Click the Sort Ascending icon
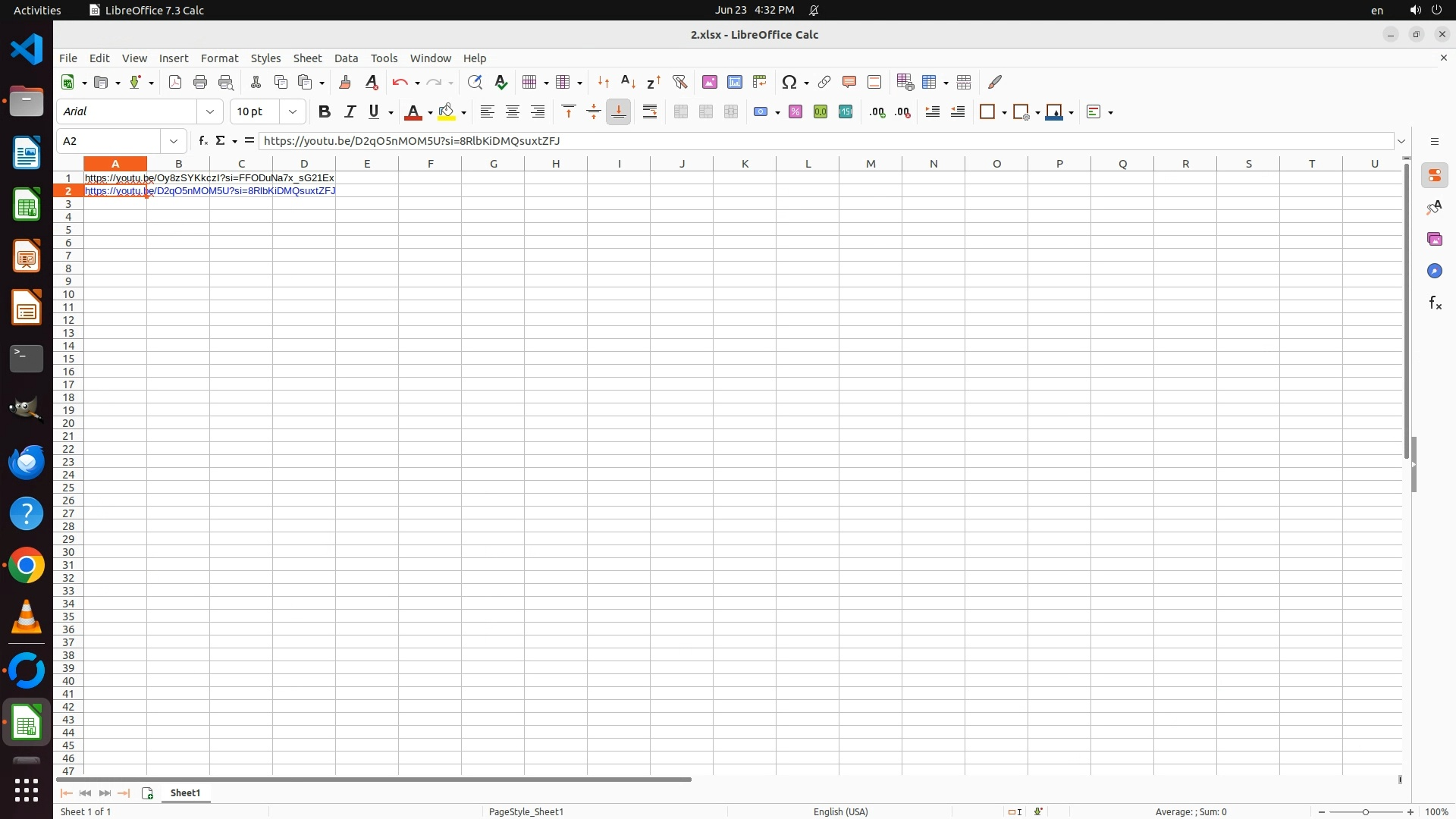This screenshot has width=1456, height=819. pyautogui.click(x=628, y=82)
